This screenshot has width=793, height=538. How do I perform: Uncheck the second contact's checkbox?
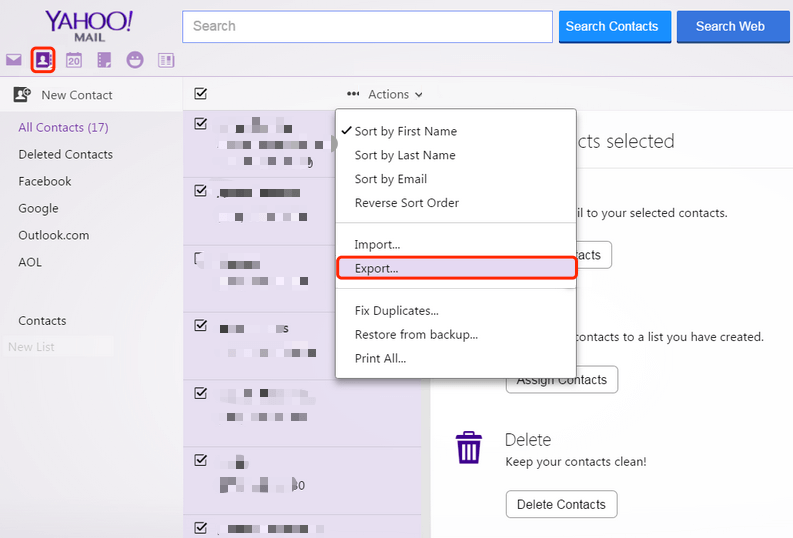201,191
